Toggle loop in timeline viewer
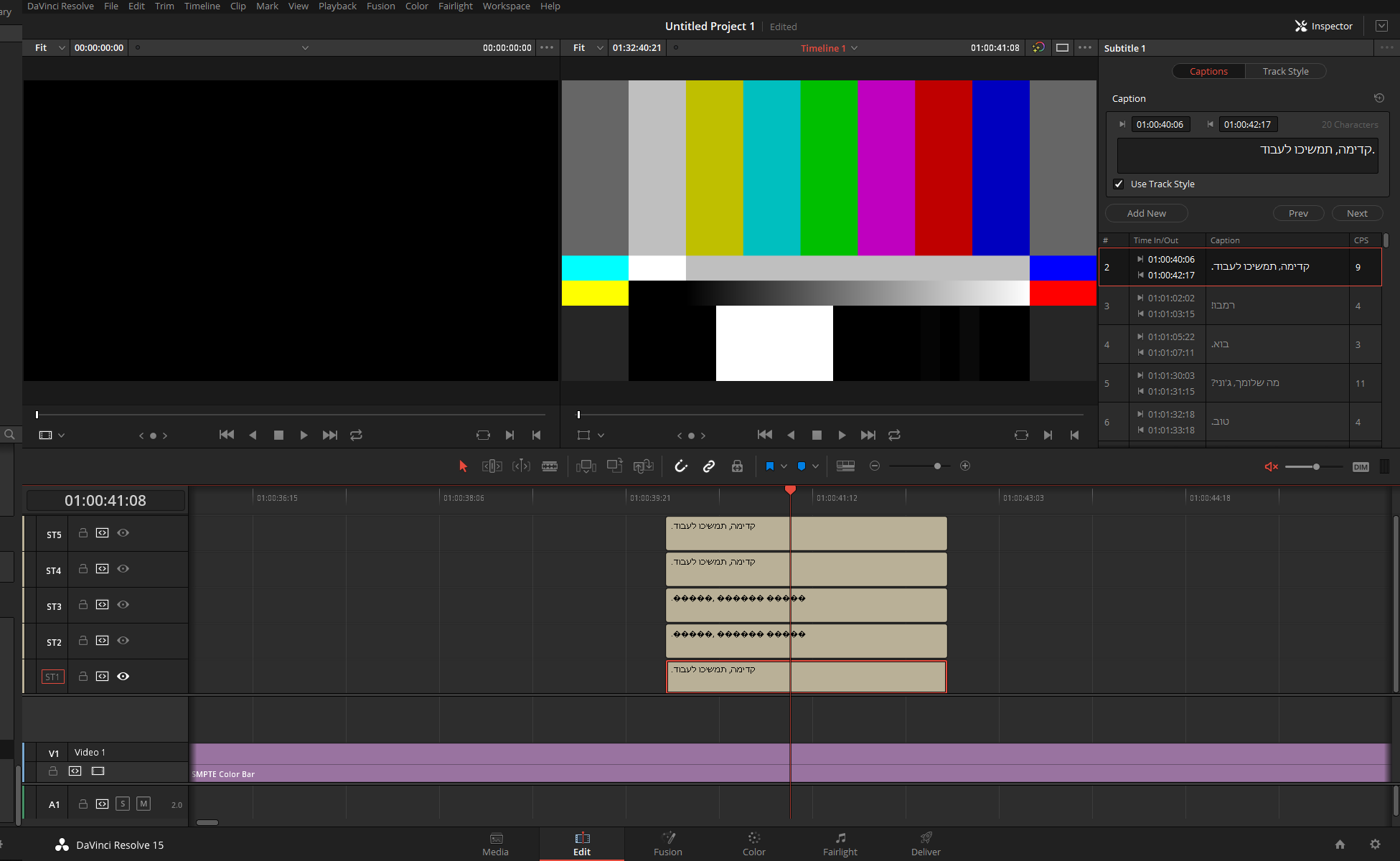Screen dimensions: 1400x861 point(894,435)
